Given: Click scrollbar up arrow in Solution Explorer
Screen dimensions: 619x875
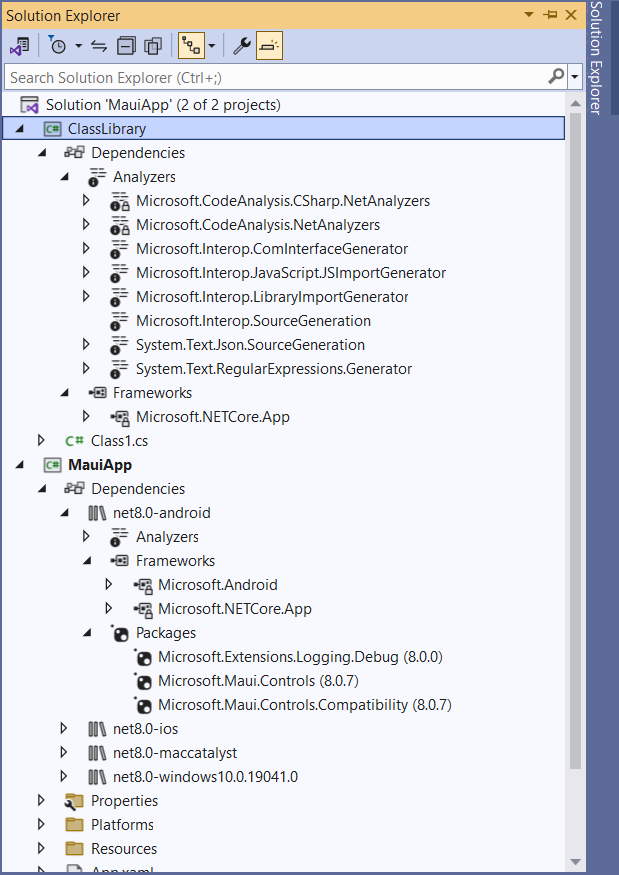Looking at the screenshot, I should pos(575,104).
